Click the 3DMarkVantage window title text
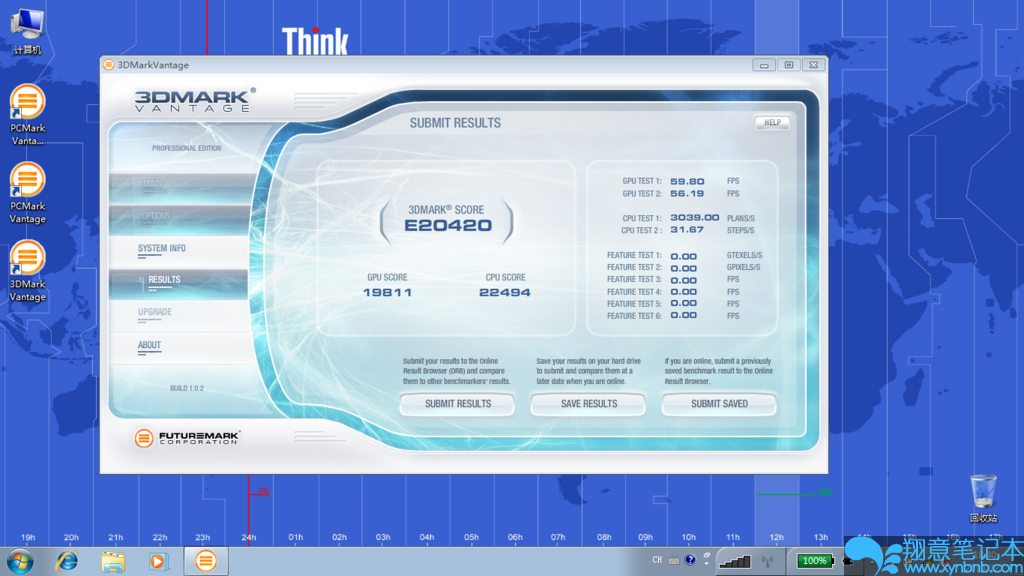The height and width of the screenshot is (576, 1024). click(x=153, y=65)
